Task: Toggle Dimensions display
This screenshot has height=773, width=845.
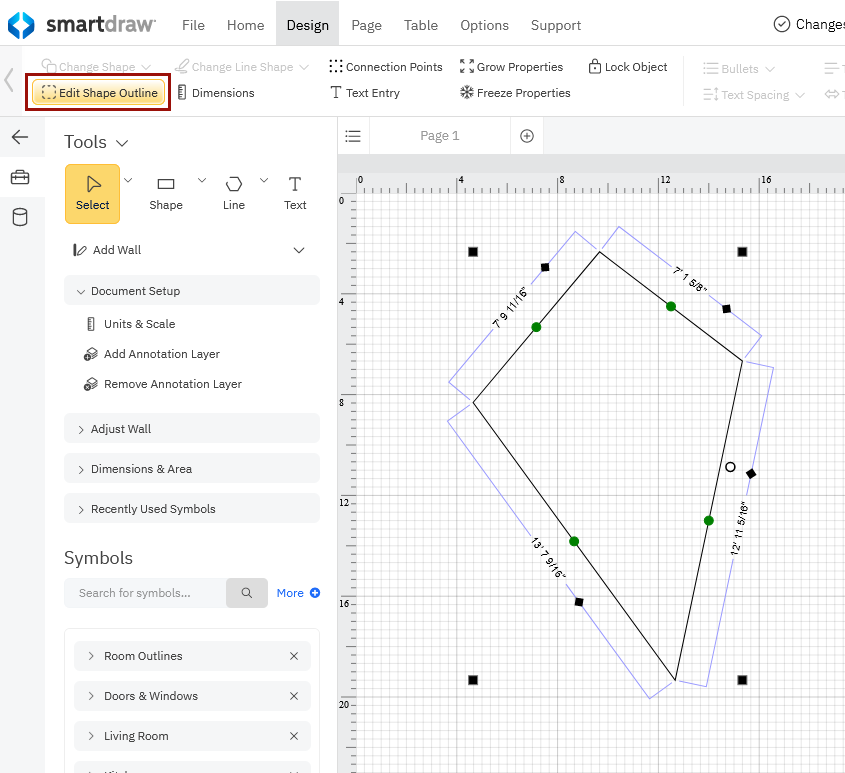Action: (x=215, y=93)
